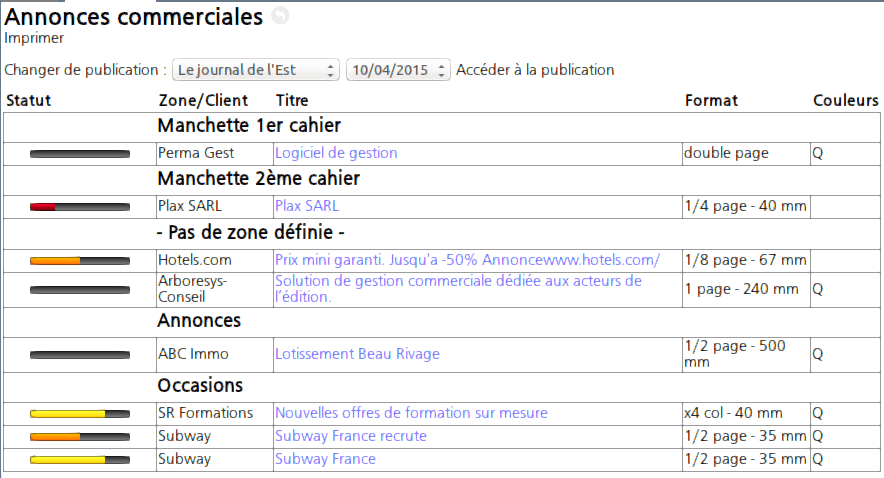Select the SR Formations client cell

point(215,414)
